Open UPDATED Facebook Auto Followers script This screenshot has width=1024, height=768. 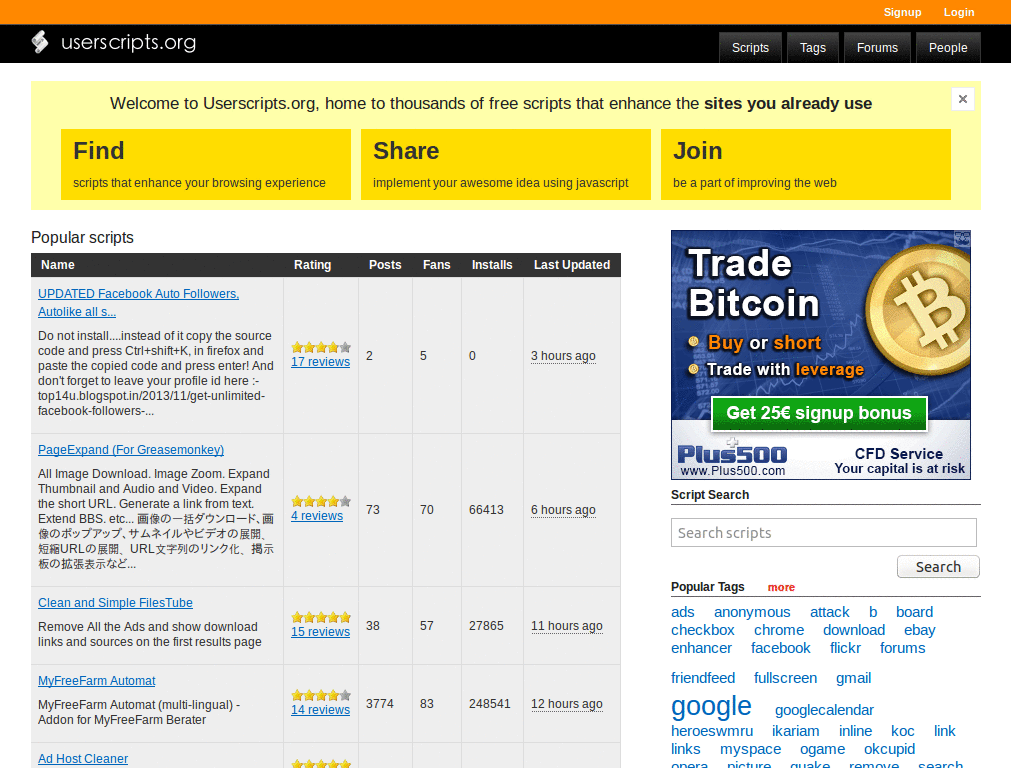[x=138, y=303]
